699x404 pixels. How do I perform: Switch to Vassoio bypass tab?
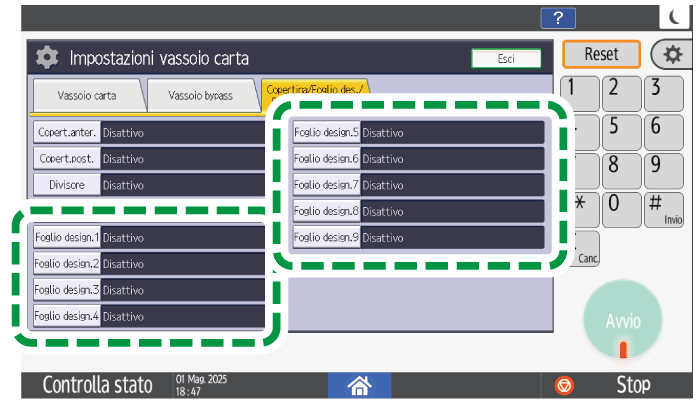click(x=201, y=95)
